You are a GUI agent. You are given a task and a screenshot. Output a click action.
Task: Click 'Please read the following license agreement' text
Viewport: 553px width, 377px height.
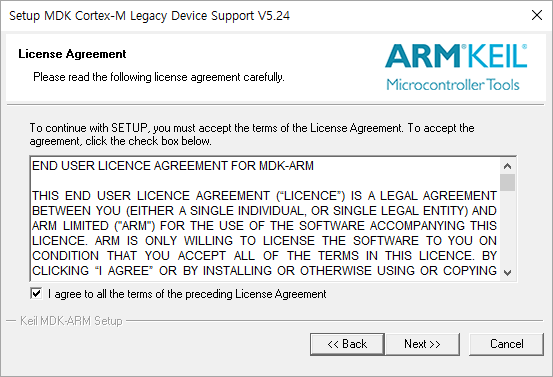click(159, 77)
